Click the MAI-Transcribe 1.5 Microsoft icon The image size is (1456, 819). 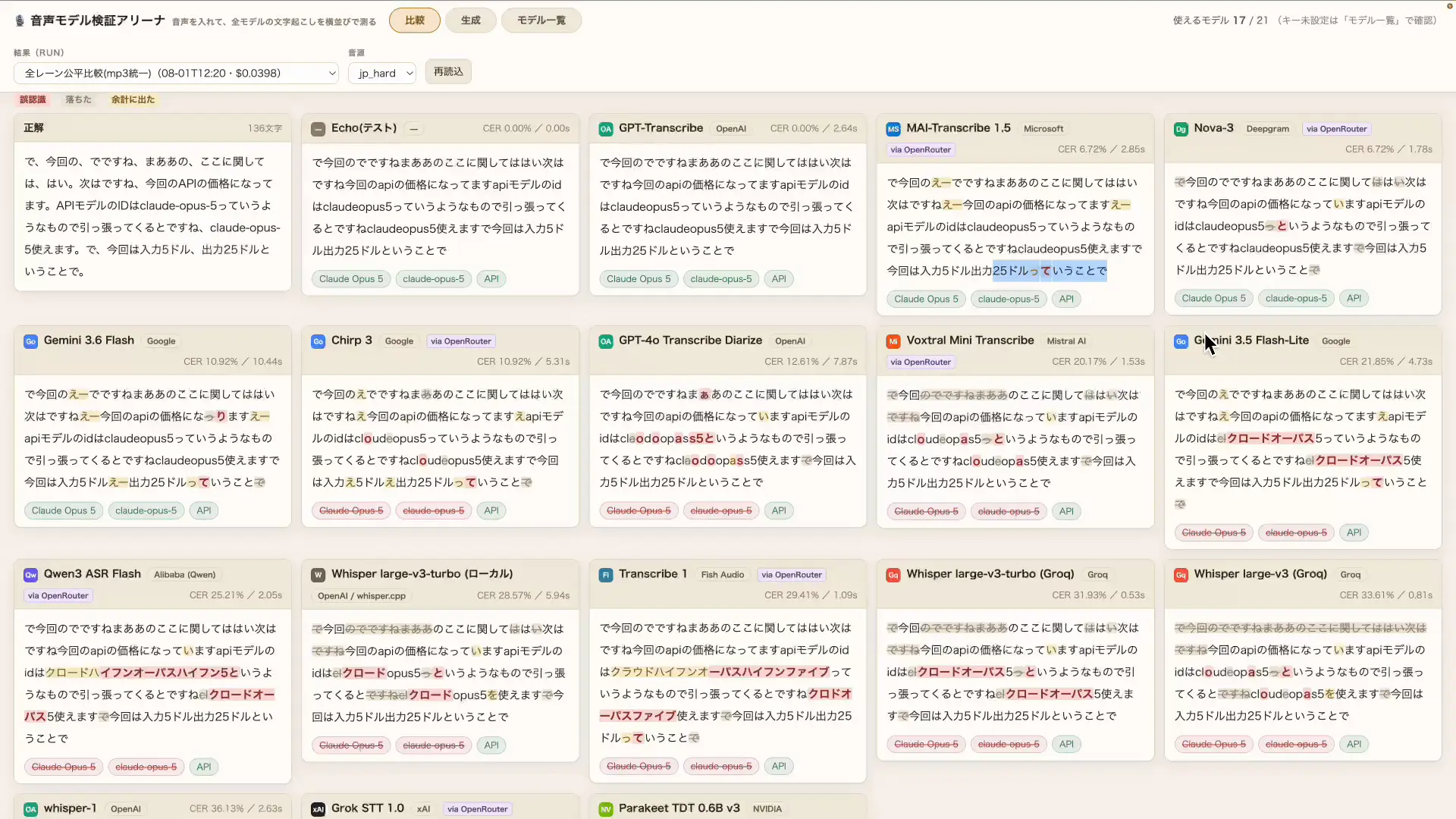click(893, 129)
